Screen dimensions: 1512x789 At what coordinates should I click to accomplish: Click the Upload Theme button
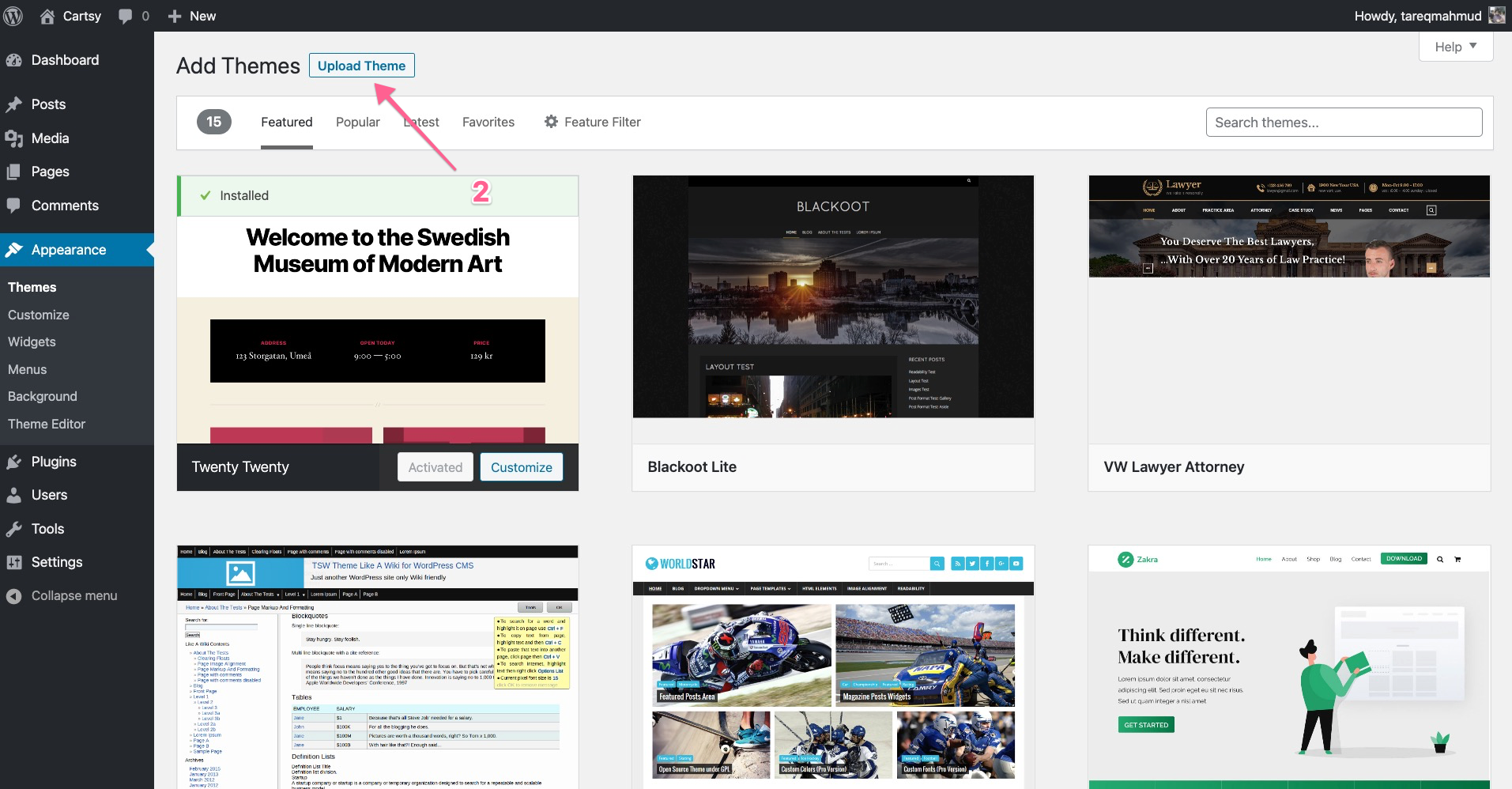[362, 66]
